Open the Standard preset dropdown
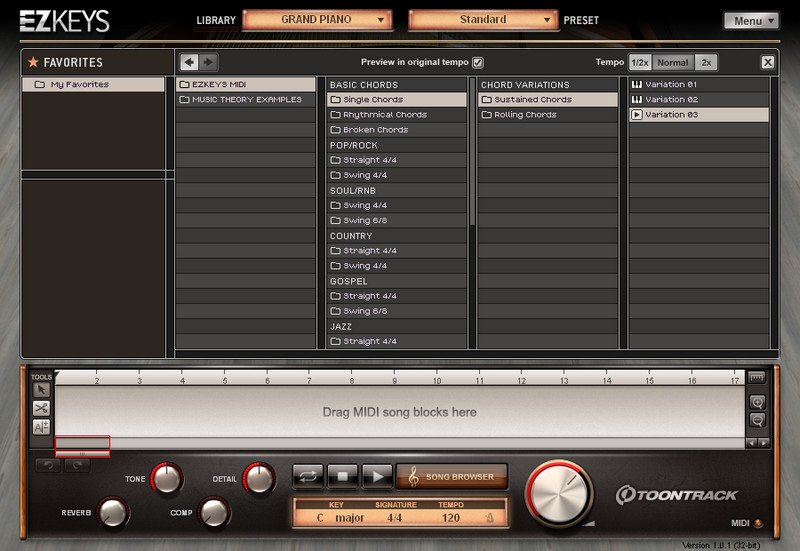 point(482,20)
